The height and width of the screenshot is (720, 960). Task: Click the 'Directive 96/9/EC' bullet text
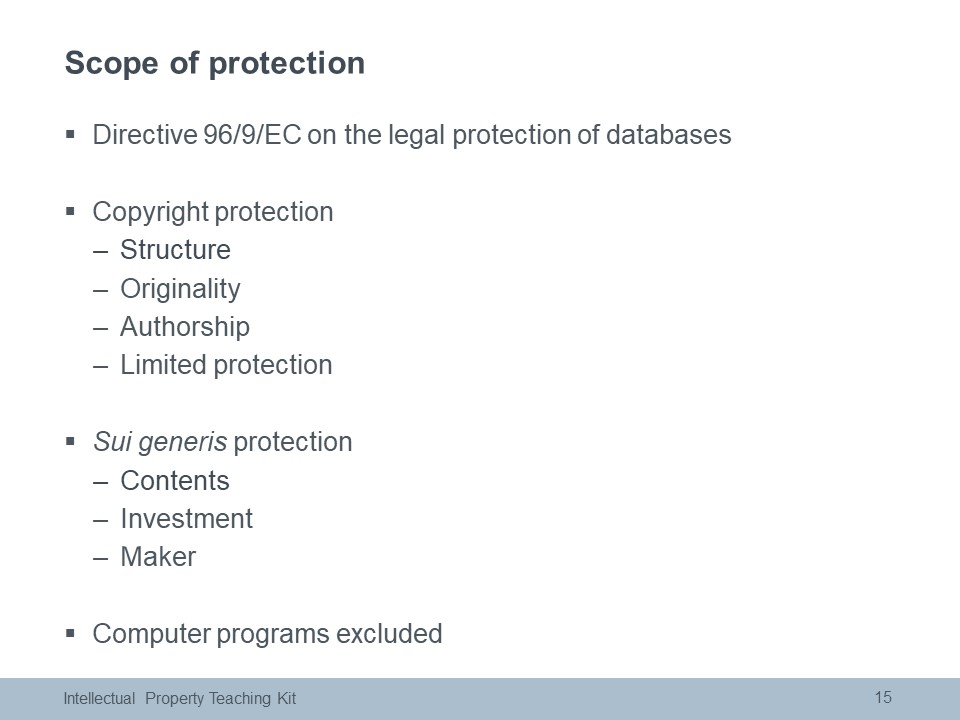pyautogui.click(x=197, y=135)
